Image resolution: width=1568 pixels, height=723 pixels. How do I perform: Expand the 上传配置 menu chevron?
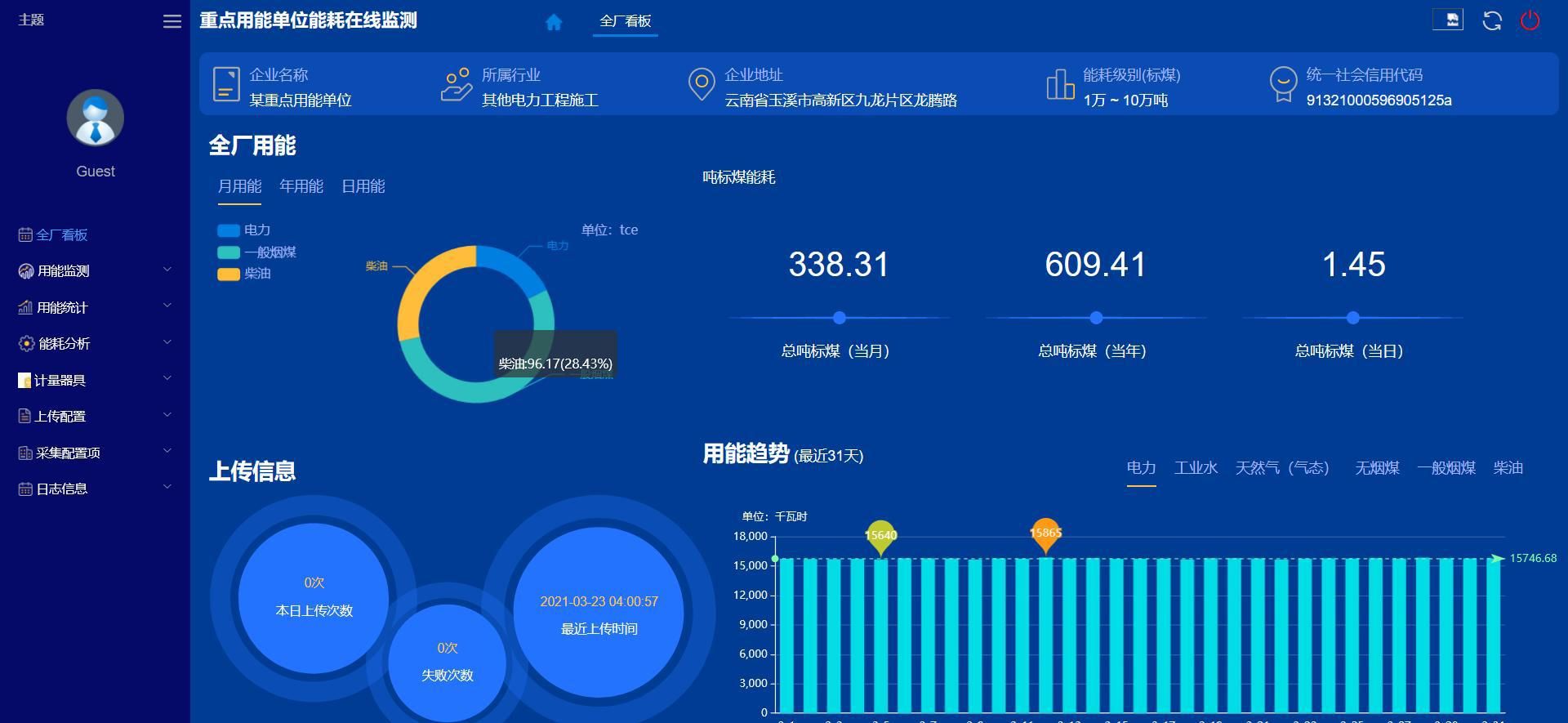(x=167, y=415)
